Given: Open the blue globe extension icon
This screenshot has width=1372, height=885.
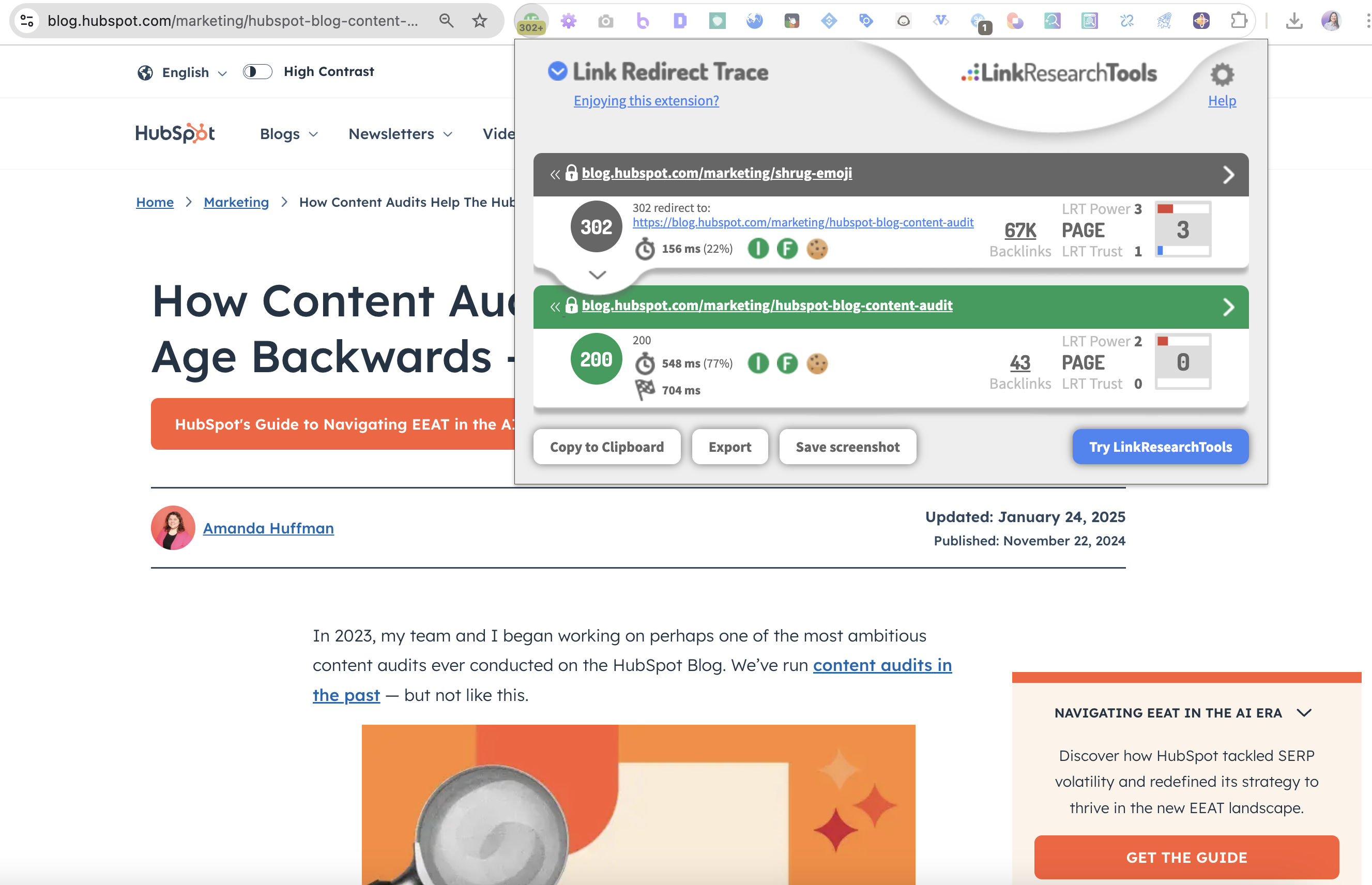Looking at the screenshot, I should point(754,21).
